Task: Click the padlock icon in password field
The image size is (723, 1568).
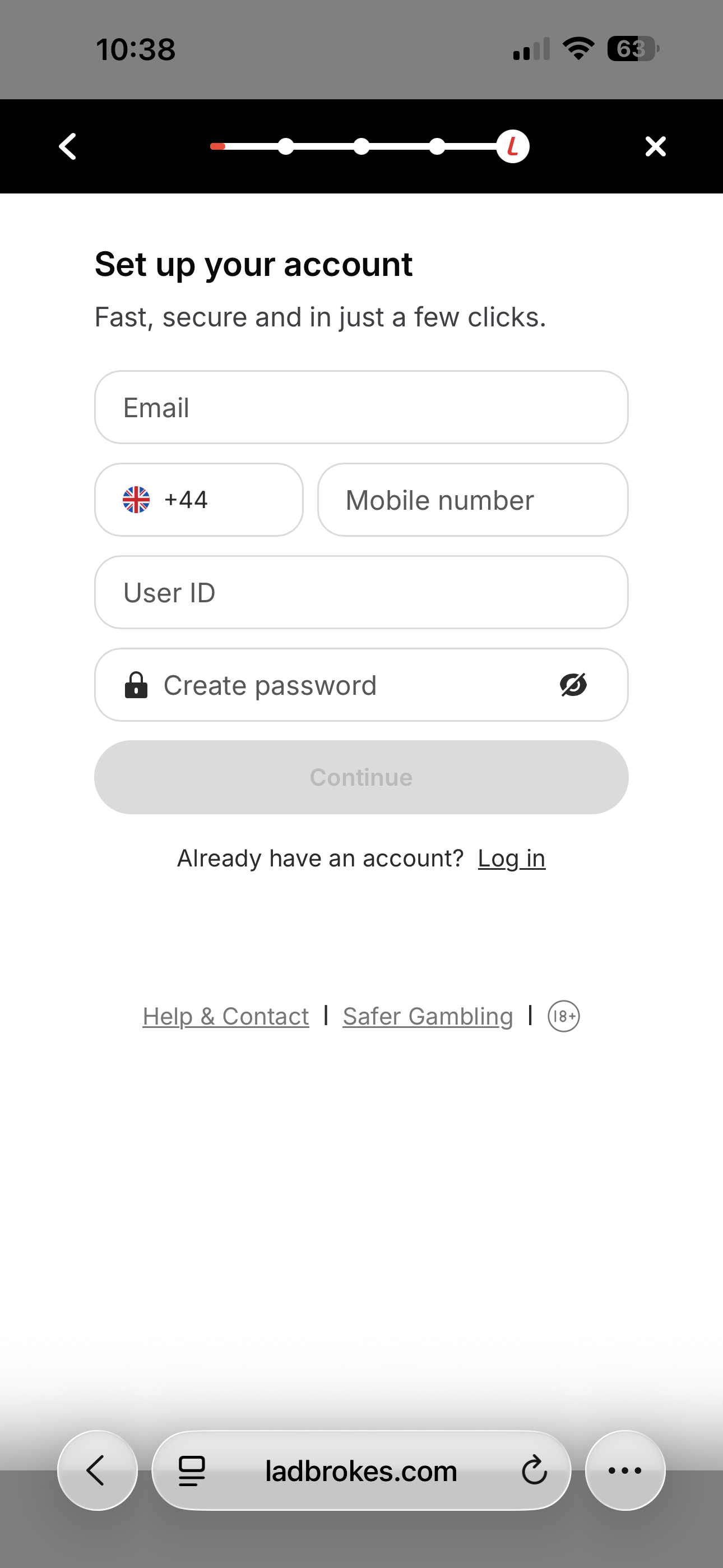Action: click(x=136, y=685)
